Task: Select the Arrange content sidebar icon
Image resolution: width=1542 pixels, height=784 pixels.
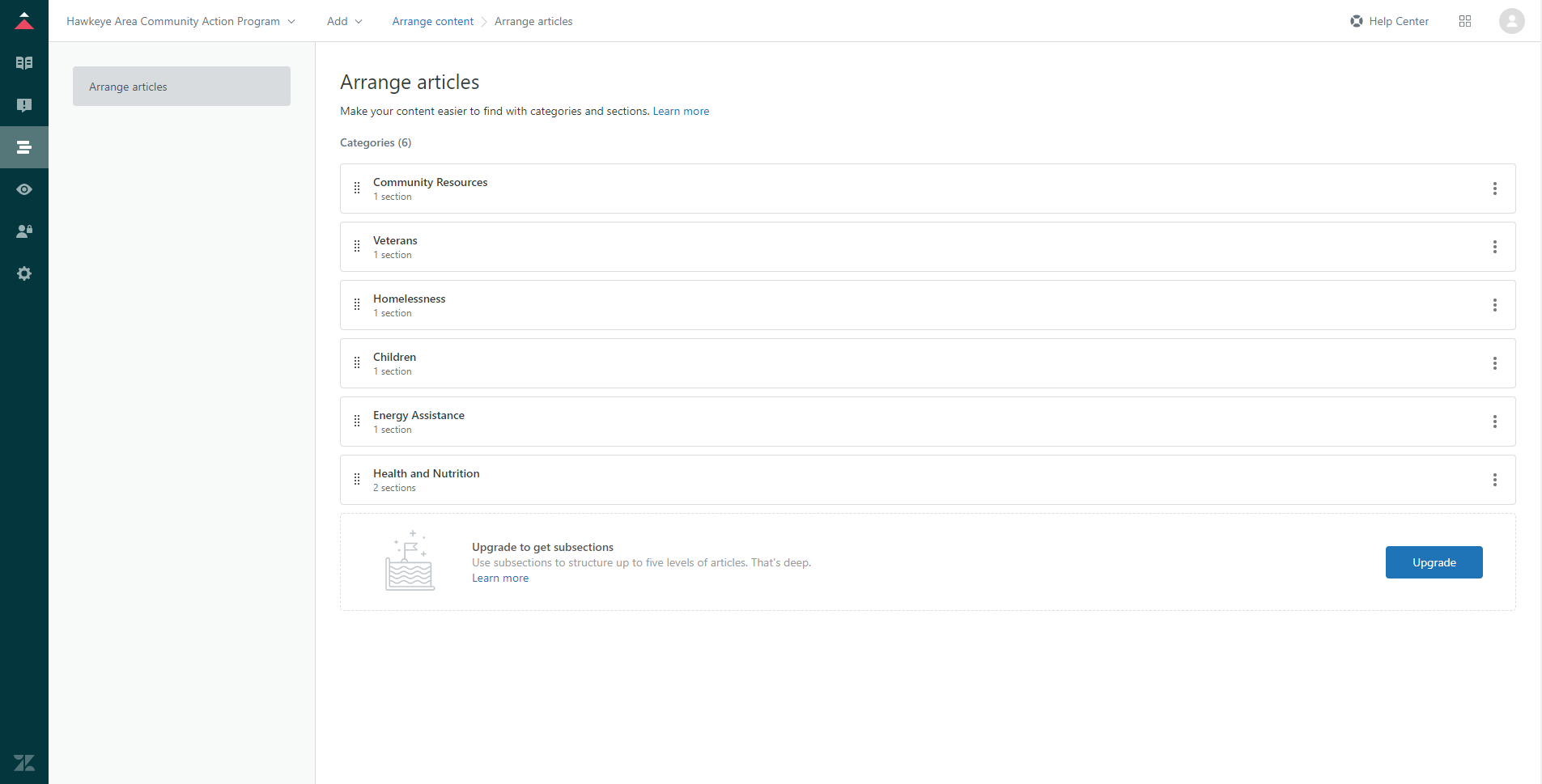Action: coord(24,147)
